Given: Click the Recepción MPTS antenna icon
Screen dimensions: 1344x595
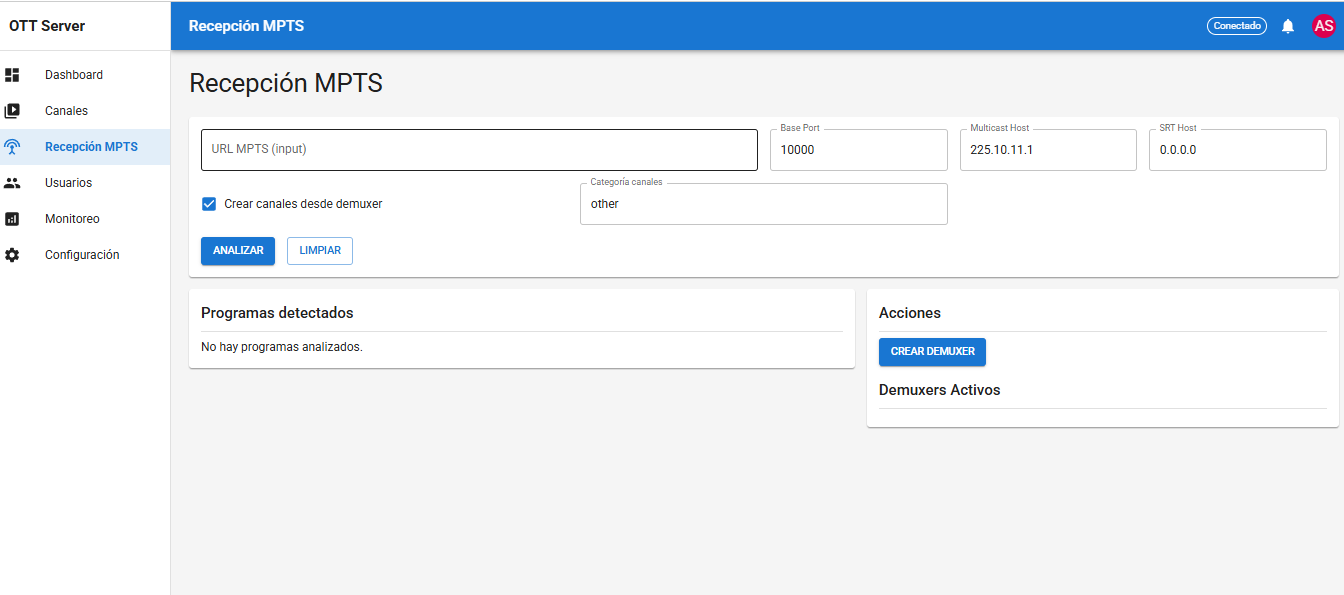Looking at the screenshot, I should [x=12, y=147].
